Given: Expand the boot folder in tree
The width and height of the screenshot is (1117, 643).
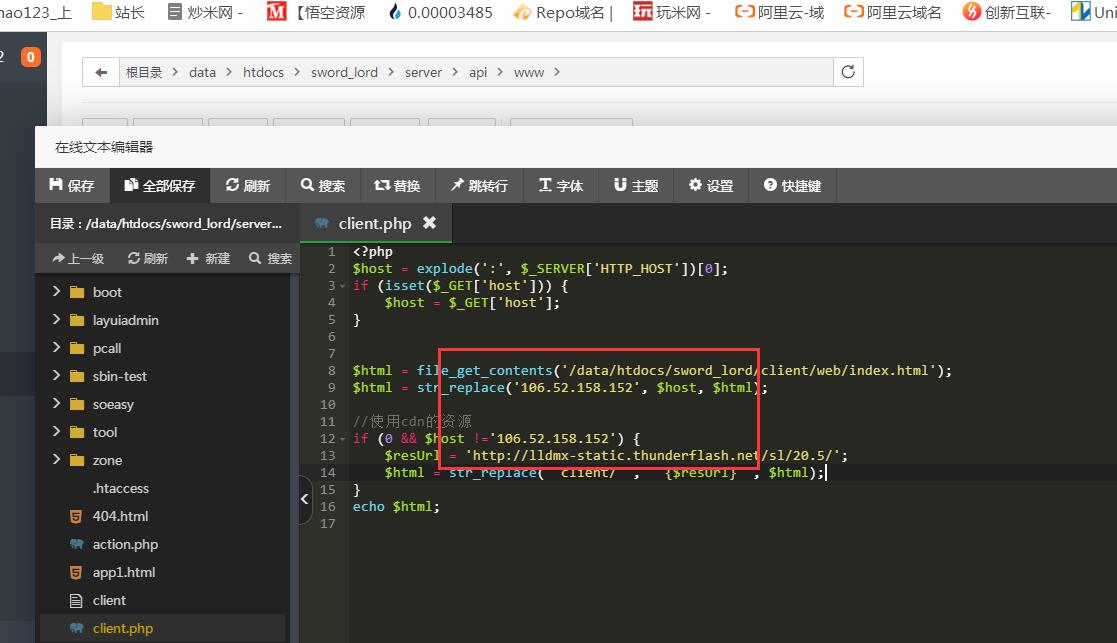Looking at the screenshot, I should (x=57, y=292).
